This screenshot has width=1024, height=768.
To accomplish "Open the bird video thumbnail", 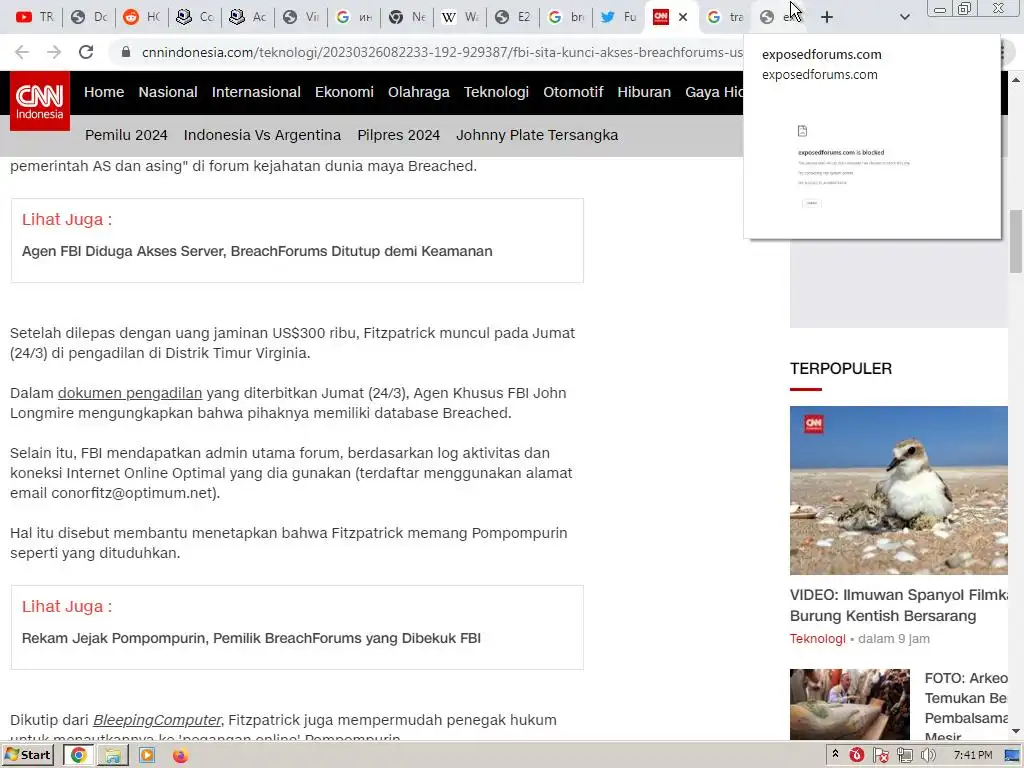I will pos(899,490).
